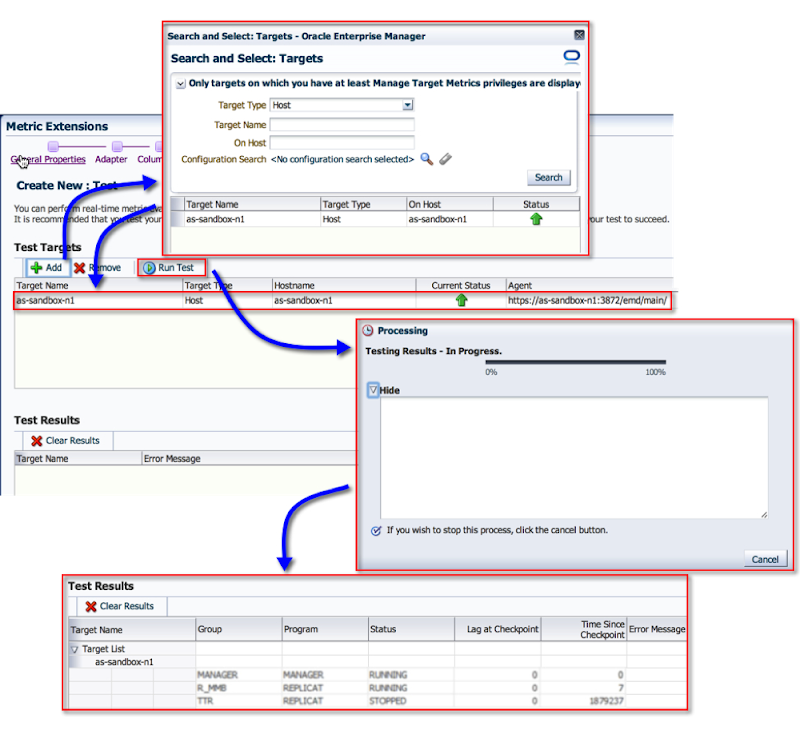Collapse the privileges notice disclosure arrow

[181, 84]
